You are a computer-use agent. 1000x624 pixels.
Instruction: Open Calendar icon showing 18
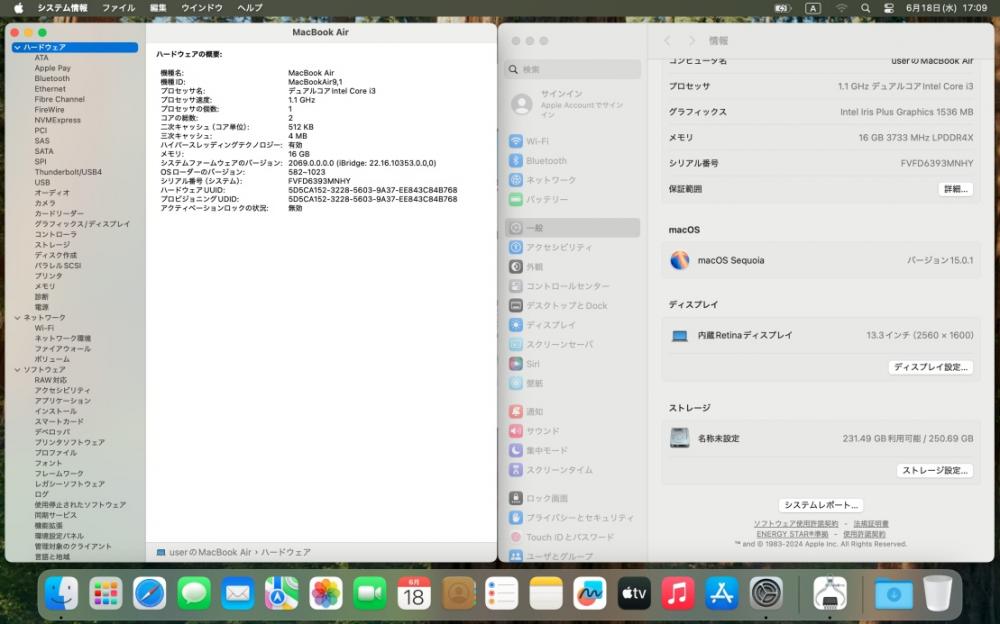414,593
